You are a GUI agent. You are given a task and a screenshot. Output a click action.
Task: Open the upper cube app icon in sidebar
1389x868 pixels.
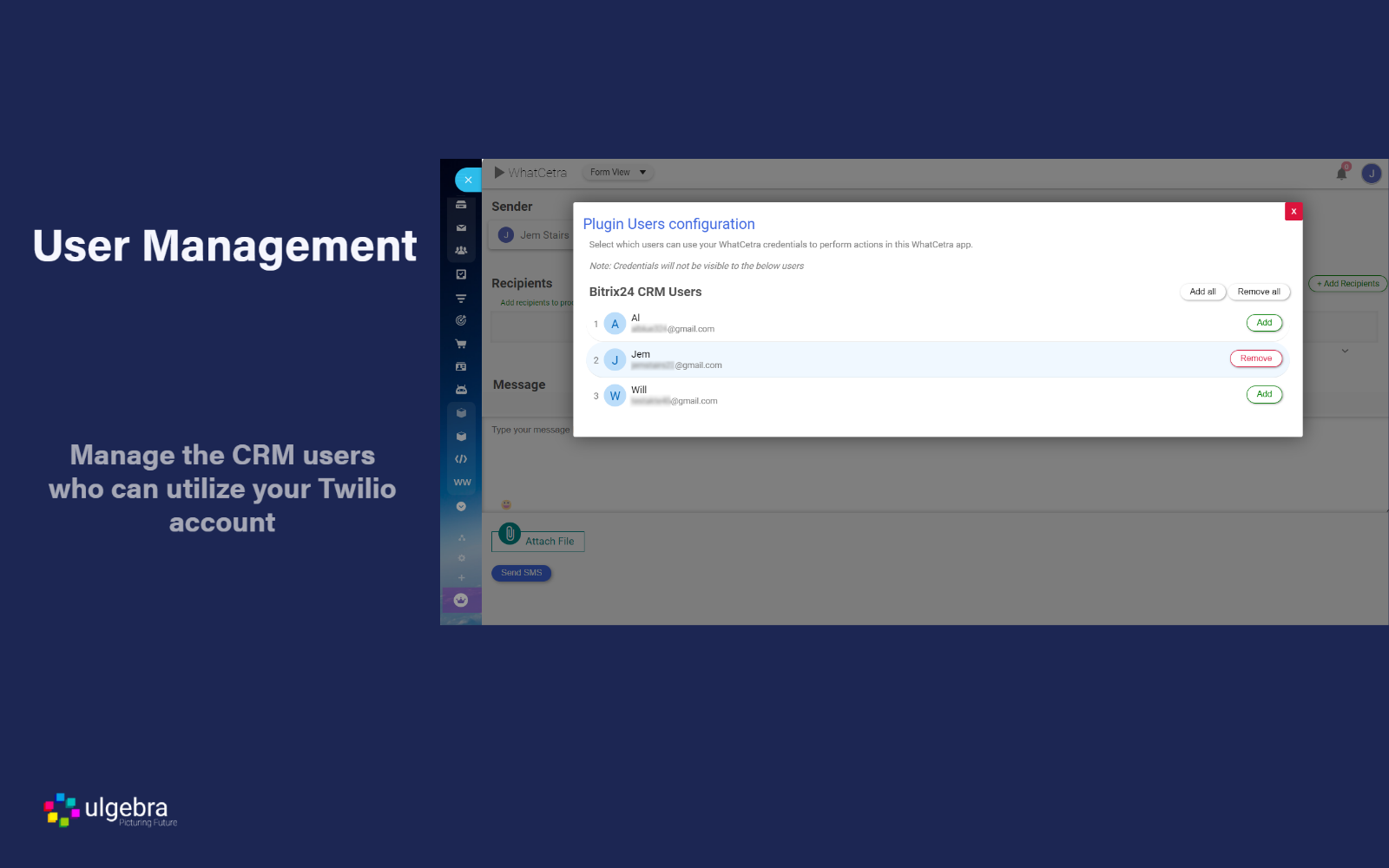(x=461, y=413)
